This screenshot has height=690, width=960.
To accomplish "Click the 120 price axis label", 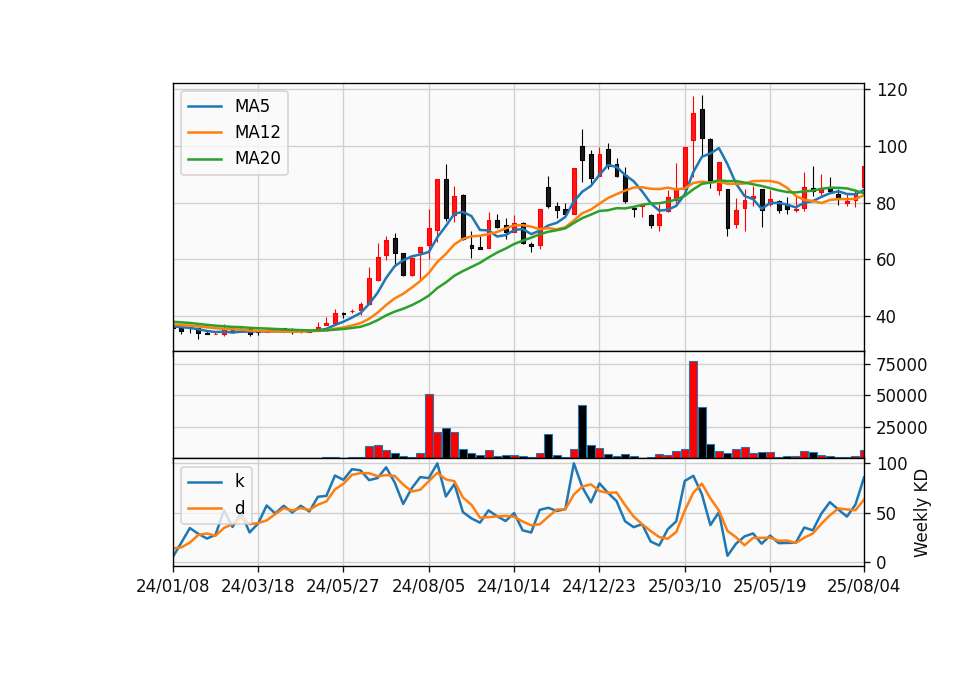I will coord(892,91).
